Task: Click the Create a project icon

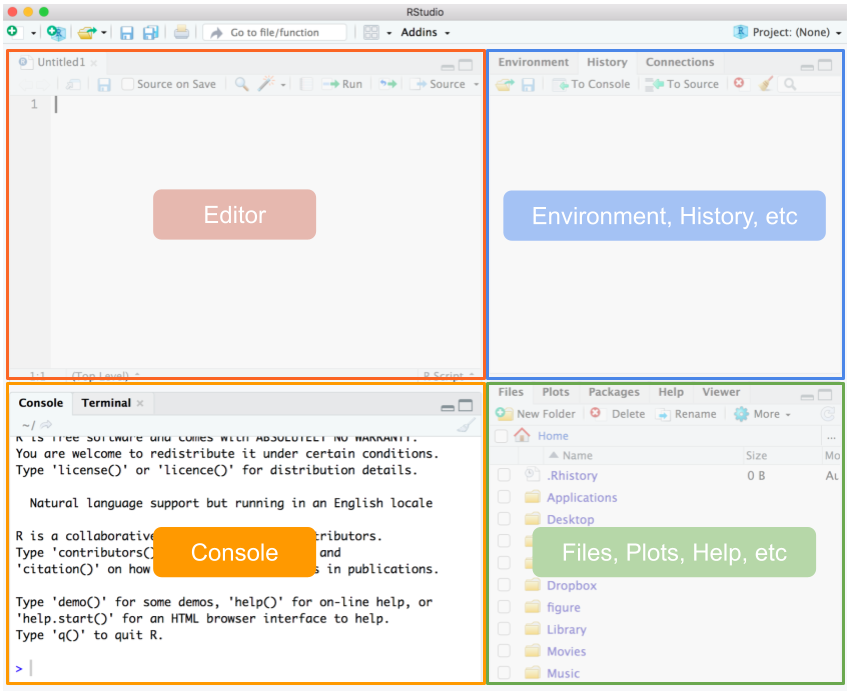Action: coord(56,33)
